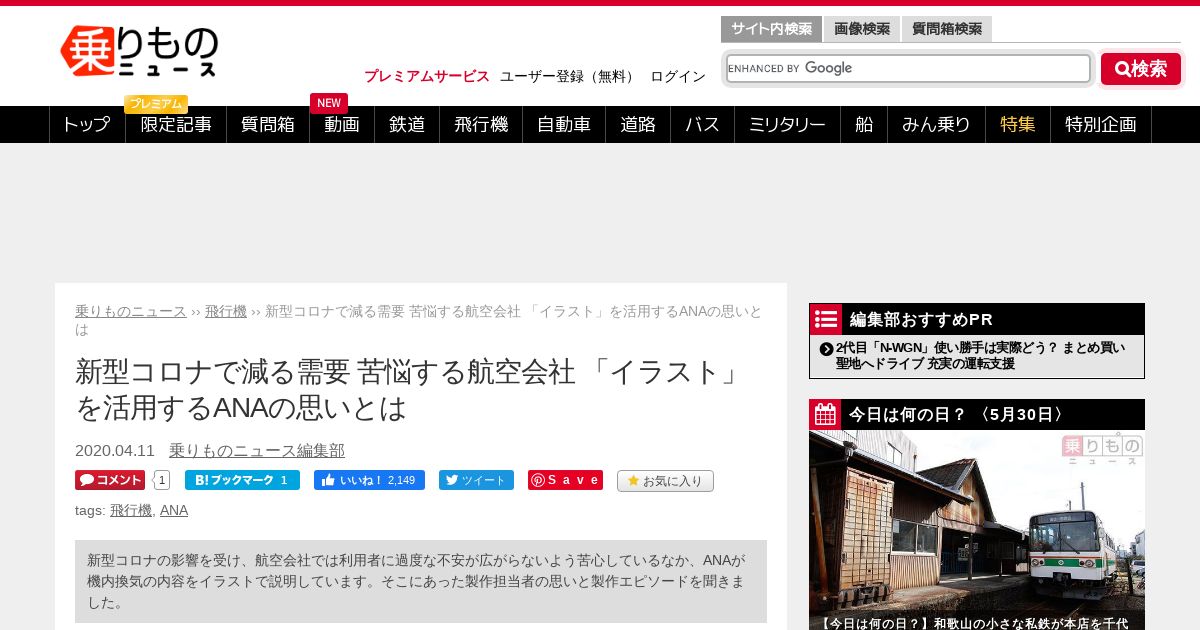Click the プレミアム badge above 限定記事

click(156, 104)
